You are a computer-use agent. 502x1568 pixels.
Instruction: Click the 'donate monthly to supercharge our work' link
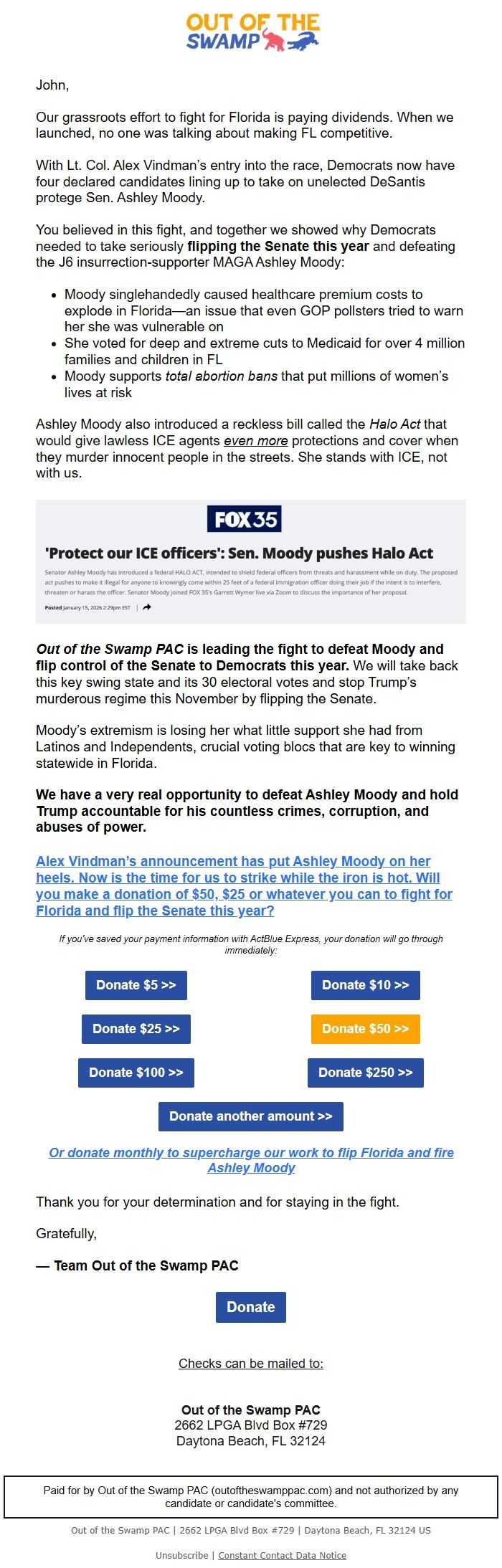click(x=250, y=1160)
